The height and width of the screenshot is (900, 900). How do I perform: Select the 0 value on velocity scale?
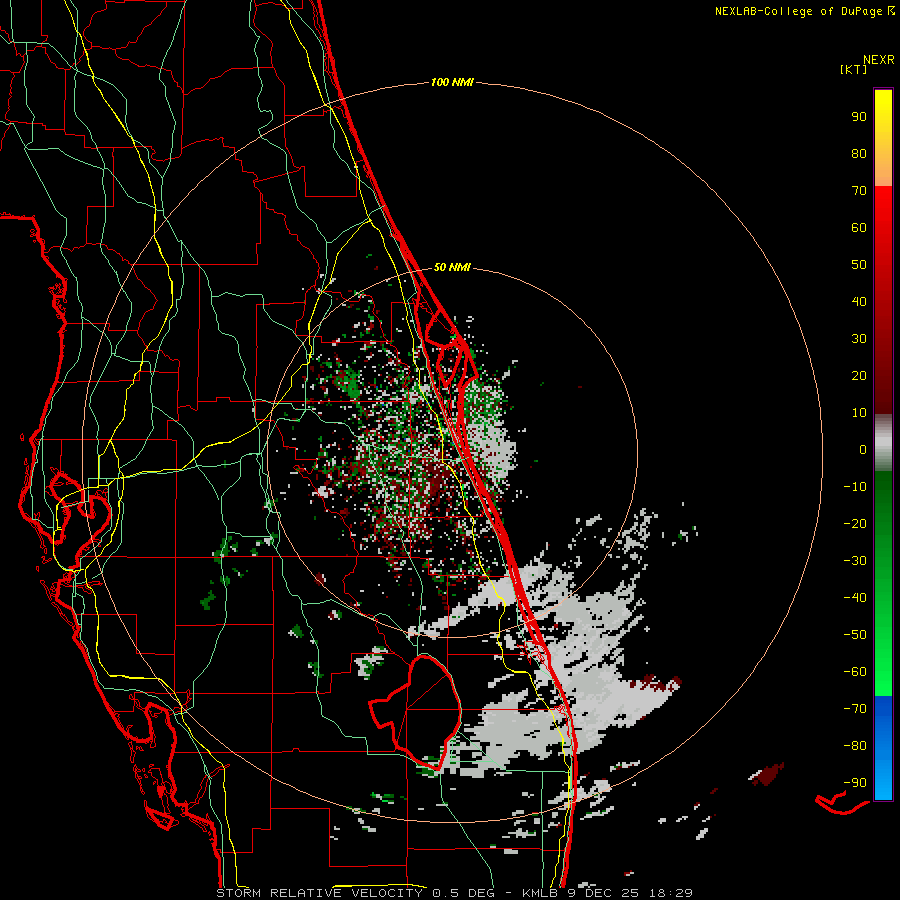tap(863, 449)
